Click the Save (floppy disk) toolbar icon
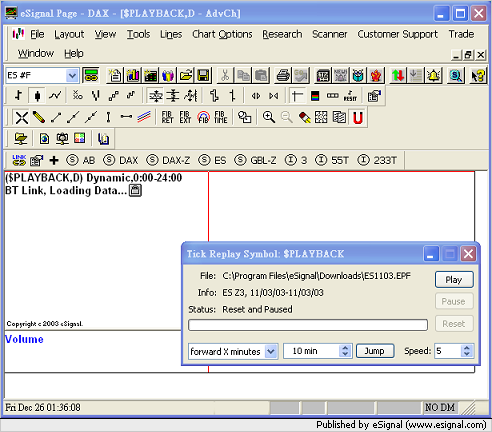The width and height of the screenshot is (492, 432). (x=203, y=76)
